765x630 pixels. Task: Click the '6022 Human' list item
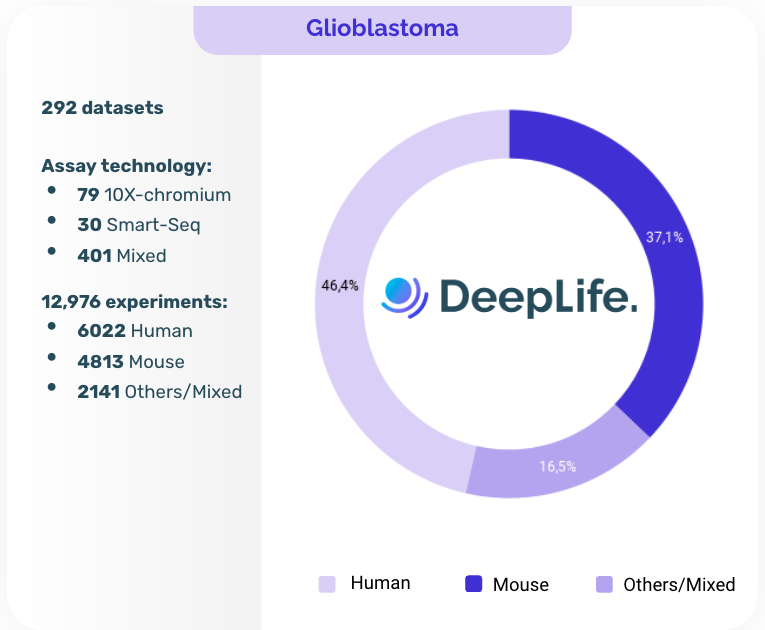135,331
